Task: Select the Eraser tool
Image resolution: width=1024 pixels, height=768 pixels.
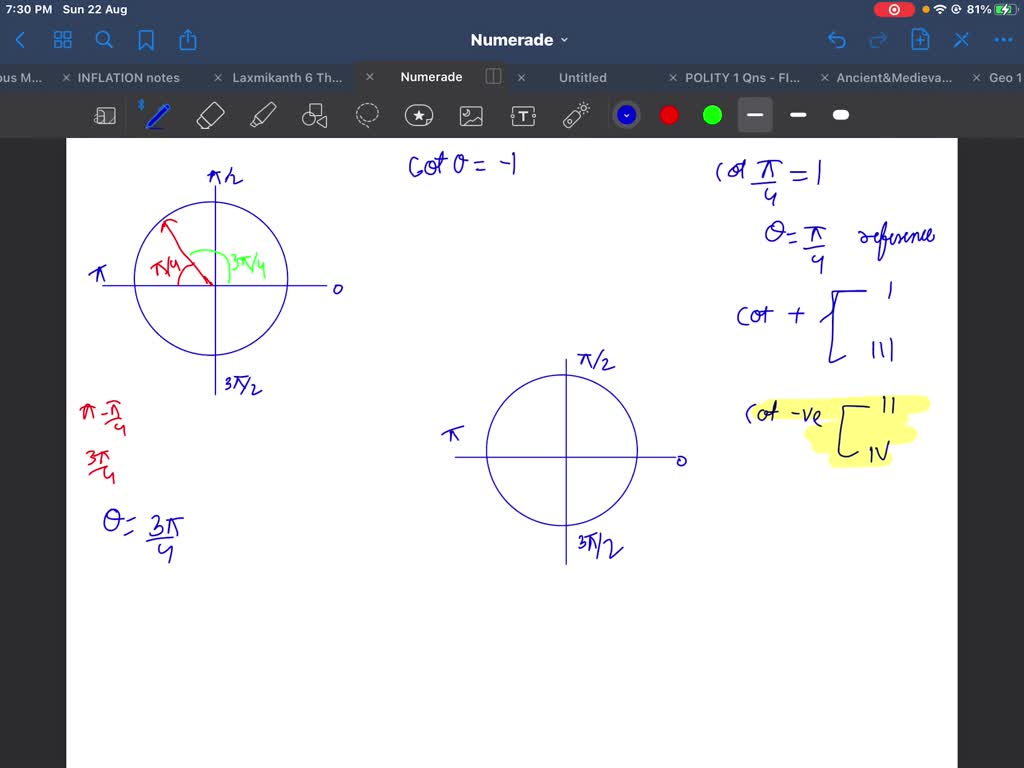Action: pyautogui.click(x=210, y=115)
